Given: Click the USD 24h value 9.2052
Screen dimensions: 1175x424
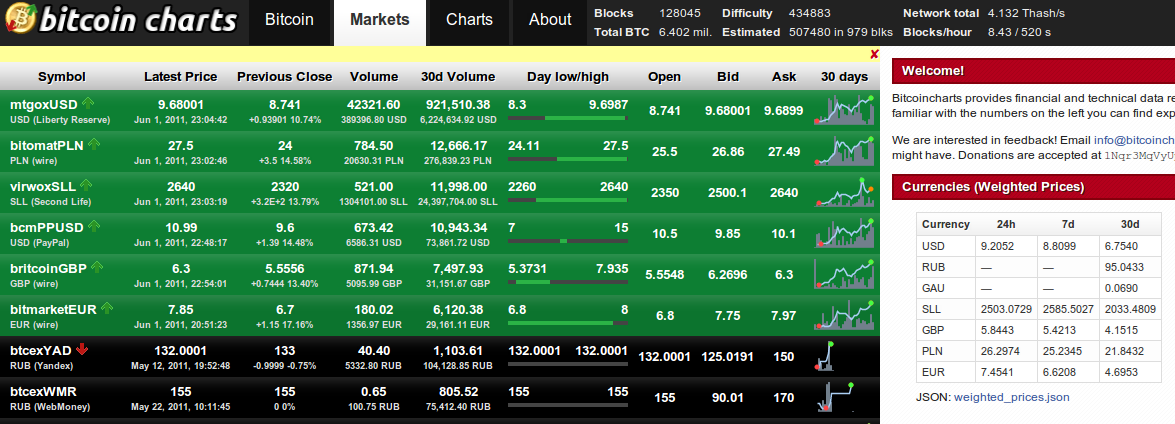Looking at the screenshot, I should point(996,246).
